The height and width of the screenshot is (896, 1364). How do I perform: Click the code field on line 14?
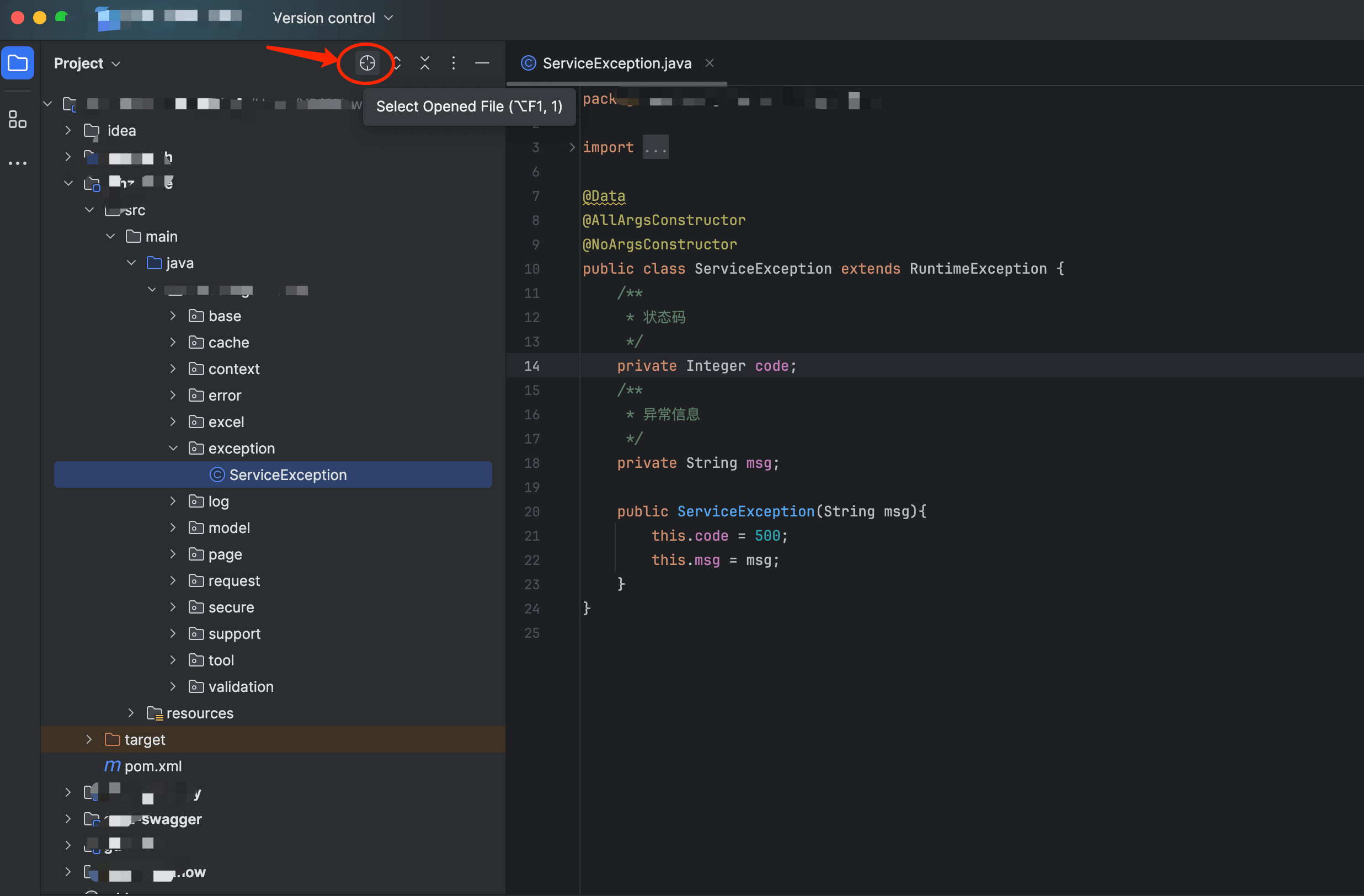[771, 366]
